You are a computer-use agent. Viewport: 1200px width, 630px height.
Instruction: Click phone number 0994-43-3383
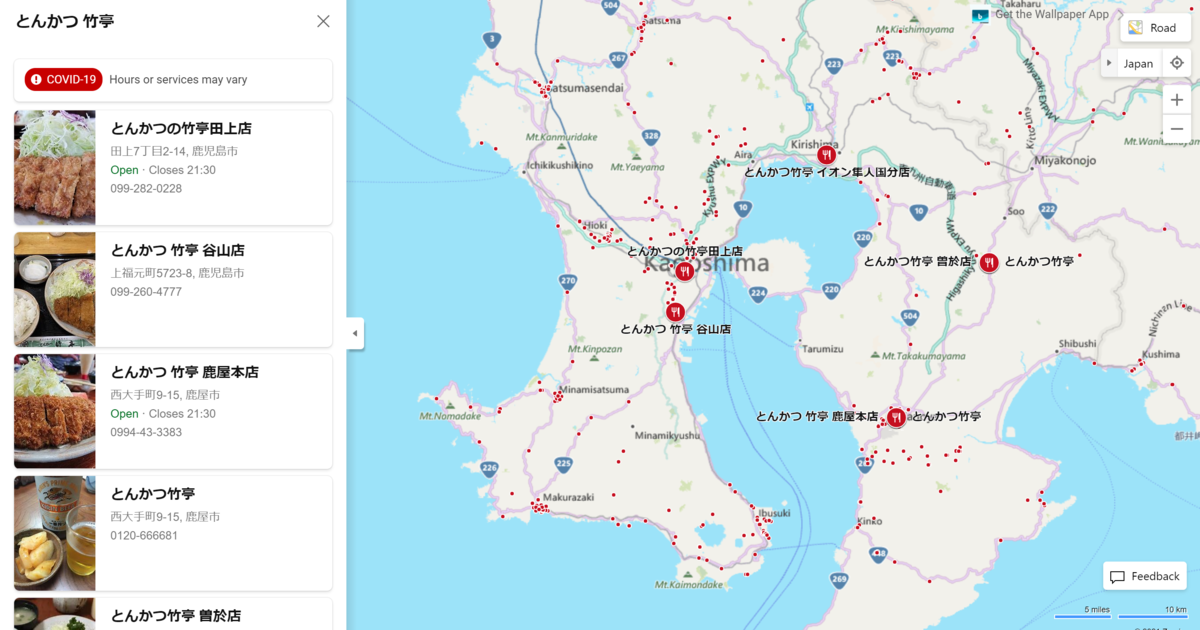[146, 432]
